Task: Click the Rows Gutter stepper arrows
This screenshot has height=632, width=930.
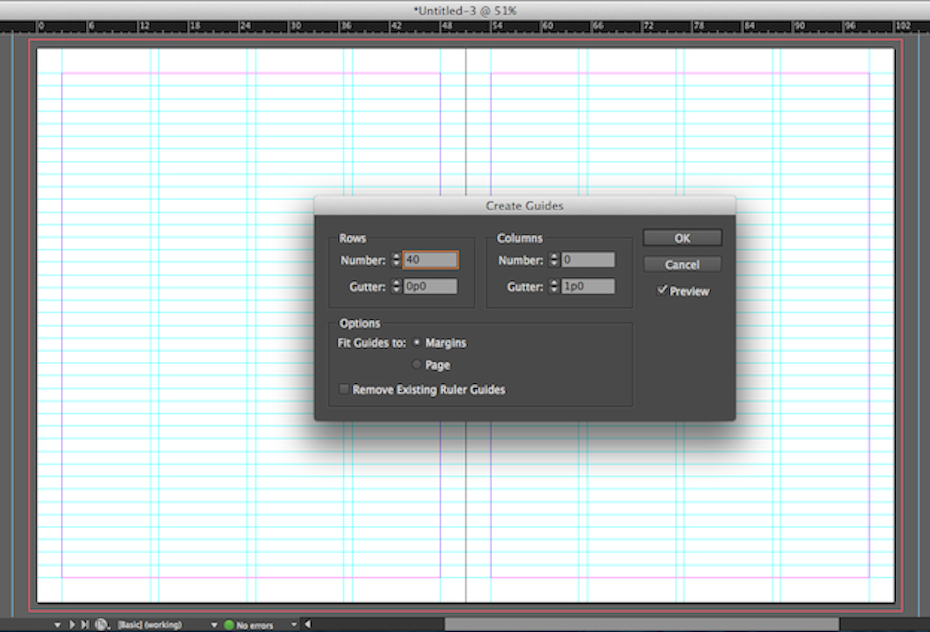Action: click(395, 286)
